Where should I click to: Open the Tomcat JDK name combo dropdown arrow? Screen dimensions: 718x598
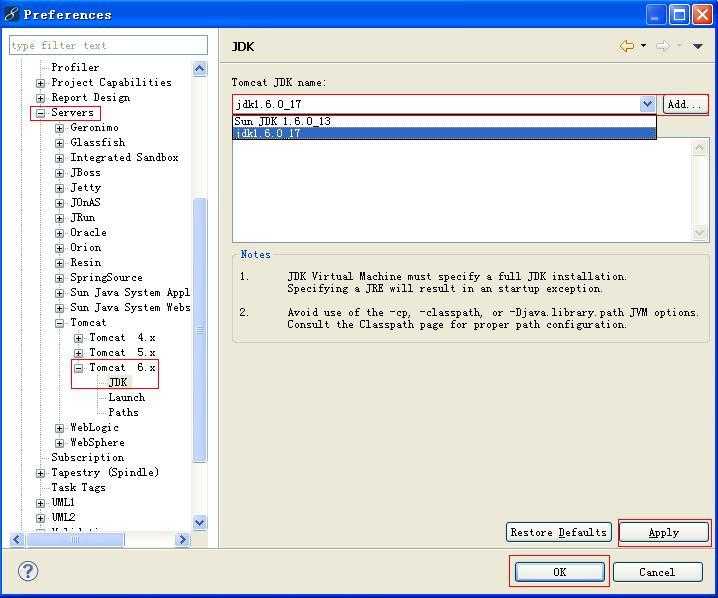coord(647,104)
